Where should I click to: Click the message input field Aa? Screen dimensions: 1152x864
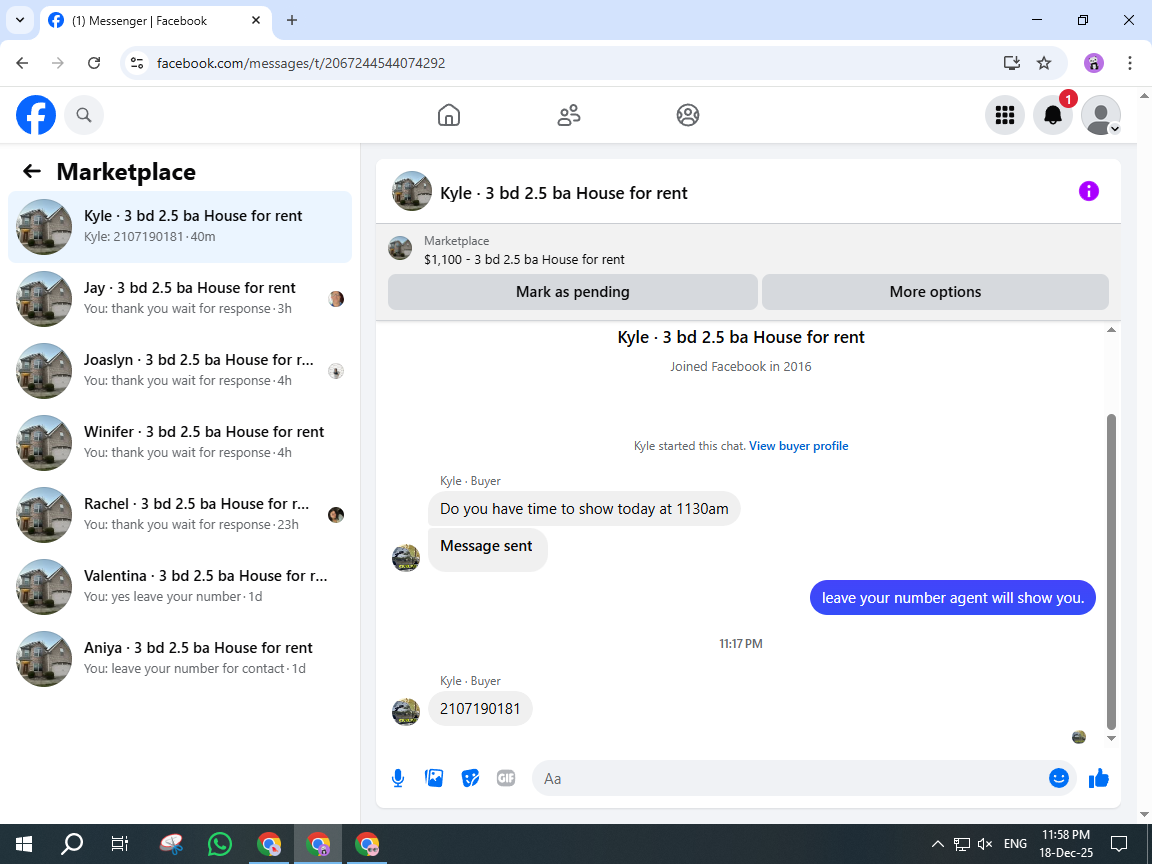pyautogui.click(x=790, y=778)
